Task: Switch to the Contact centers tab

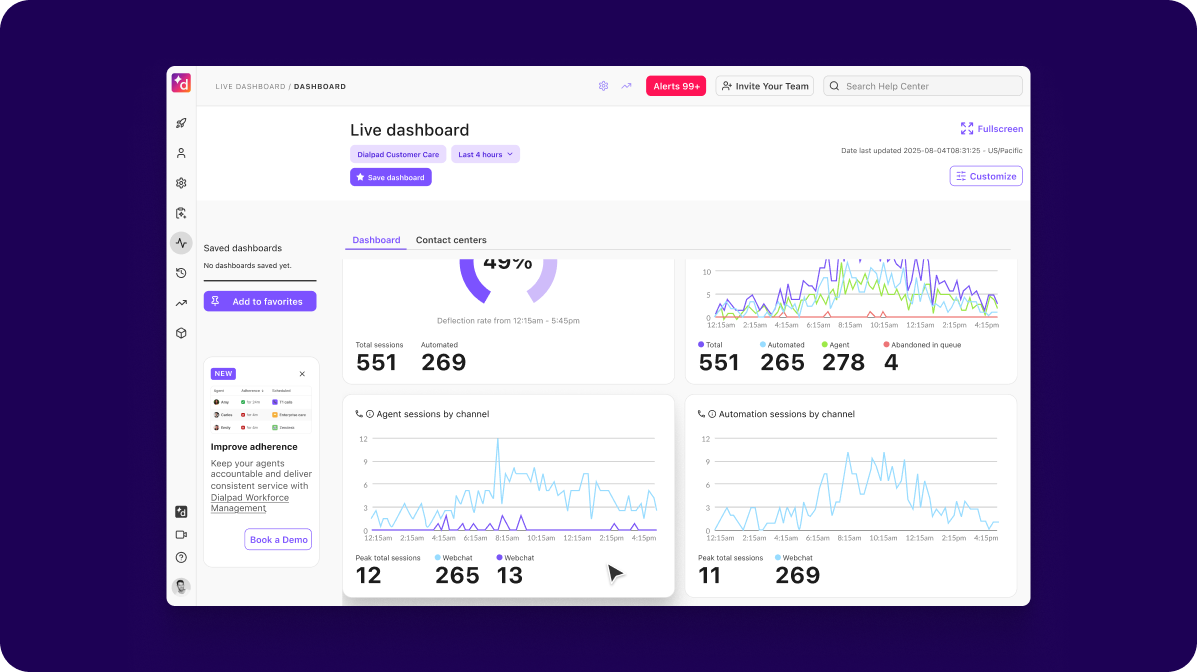Action: (451, 240)
